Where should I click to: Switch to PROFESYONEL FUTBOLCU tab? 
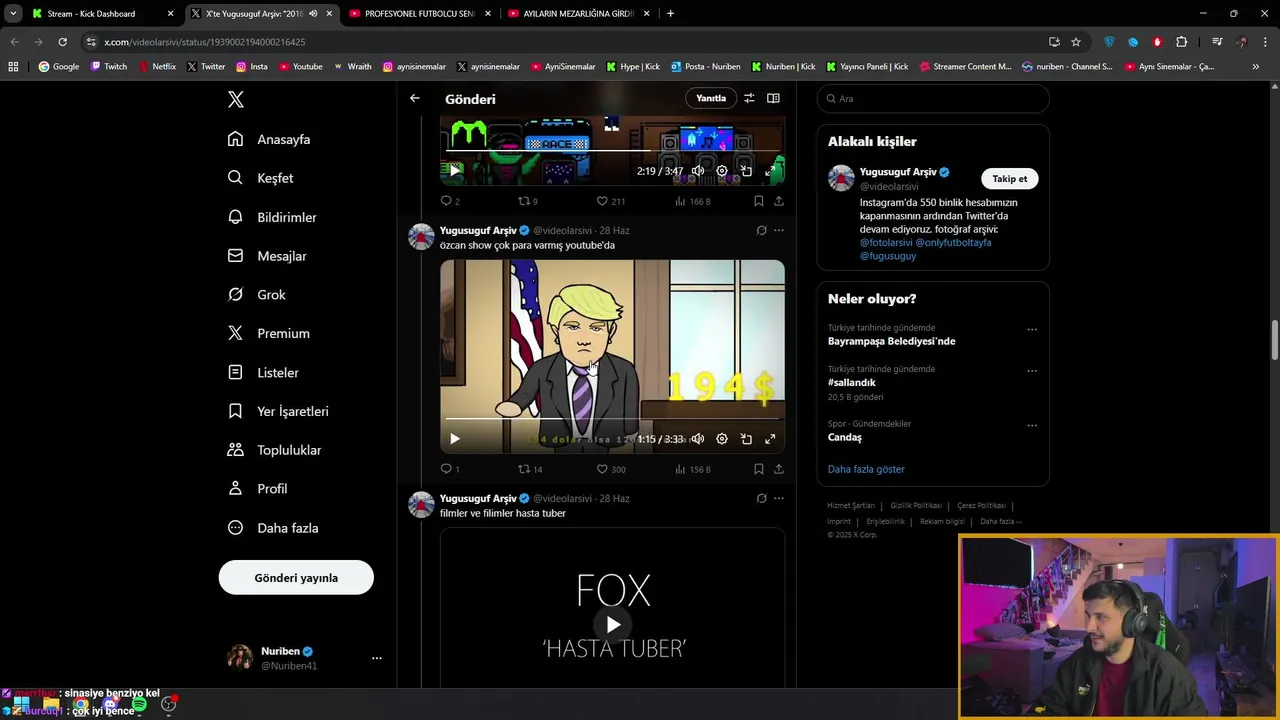pyautogui.click(x=420, y=14)
